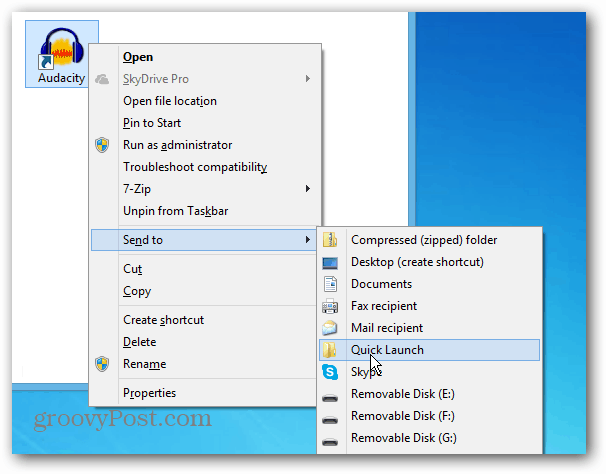Choose Delete from the context menu
The height and width of the screenshot is (474, 606).
point(204,342)
